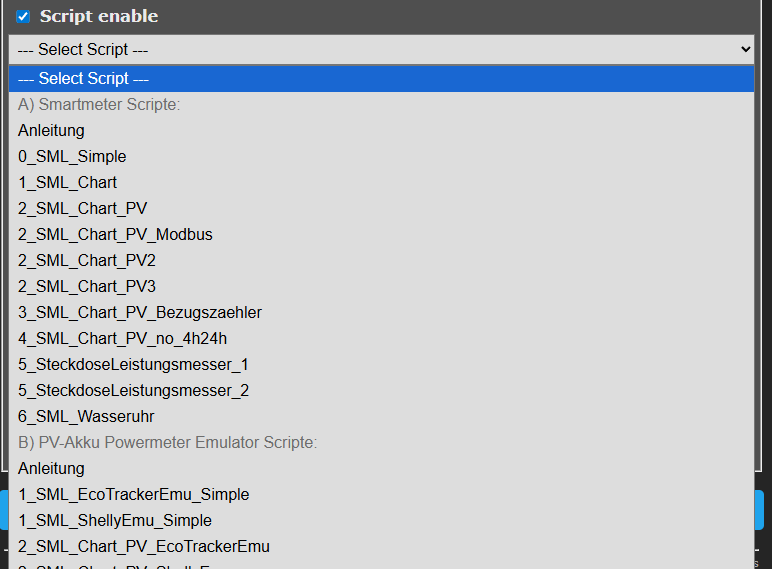Toggle the Script enable checkbox
The height and width of the screenshot is (569, 772).
coord(23,16)
